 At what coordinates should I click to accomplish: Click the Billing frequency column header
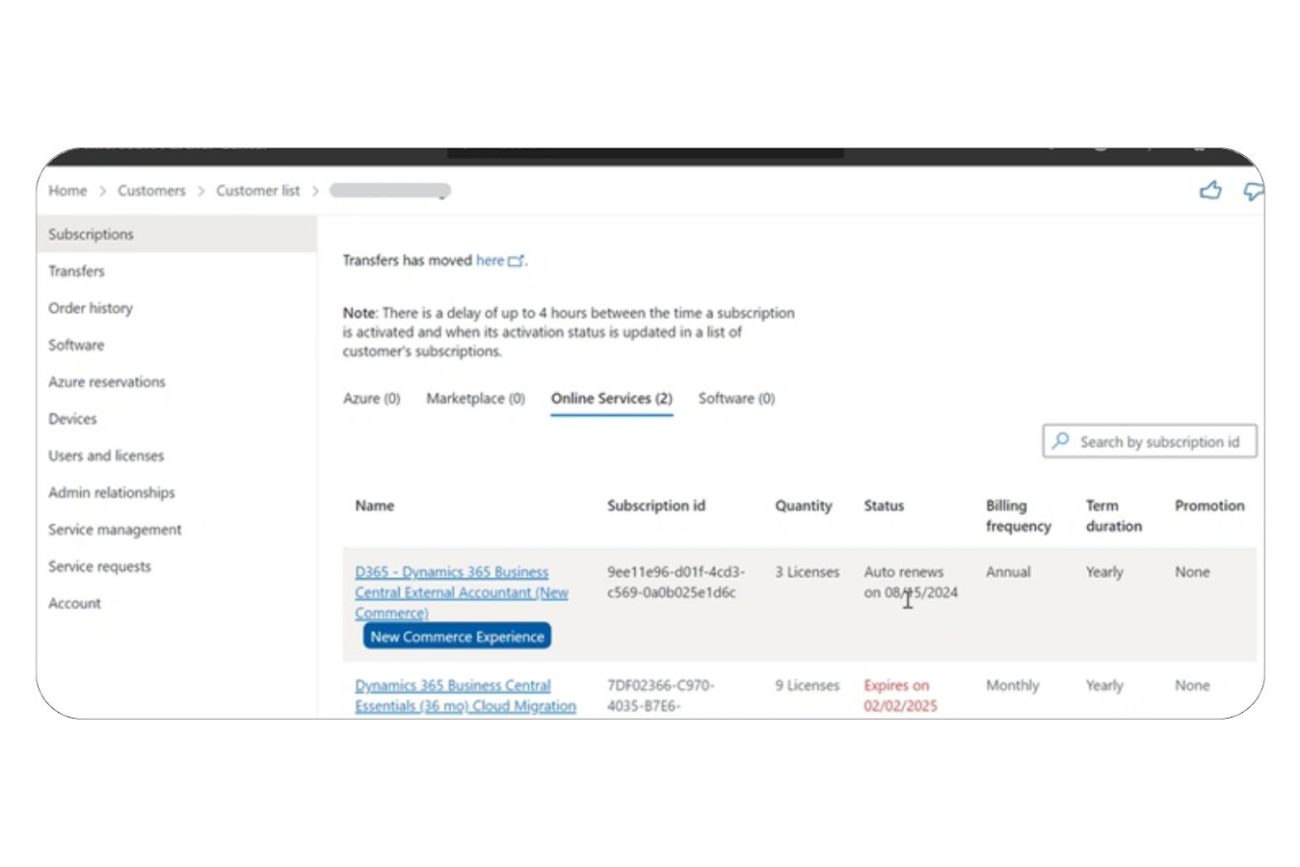pos(1018,516)
